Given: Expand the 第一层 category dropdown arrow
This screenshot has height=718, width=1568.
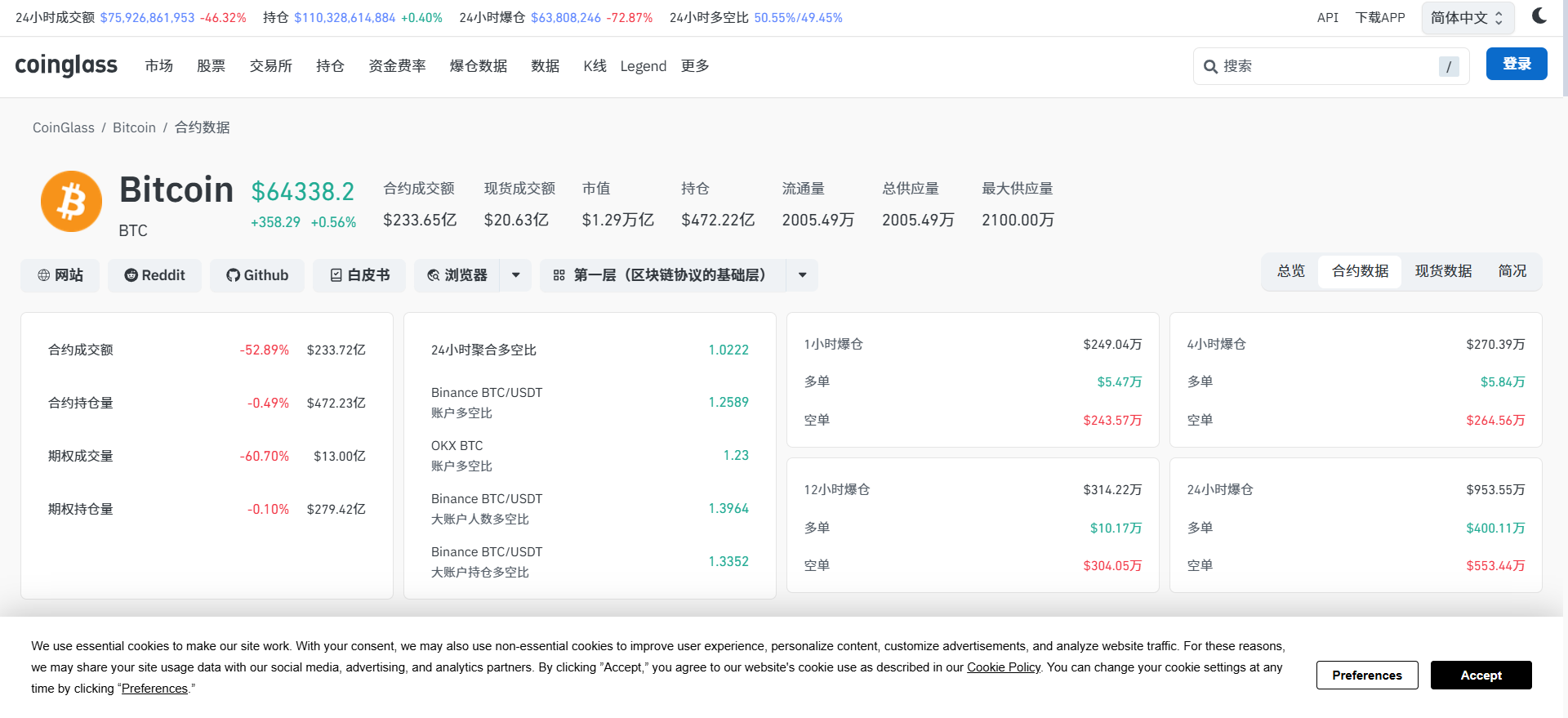Looking at the screenshot, I should tap(803, 275).
